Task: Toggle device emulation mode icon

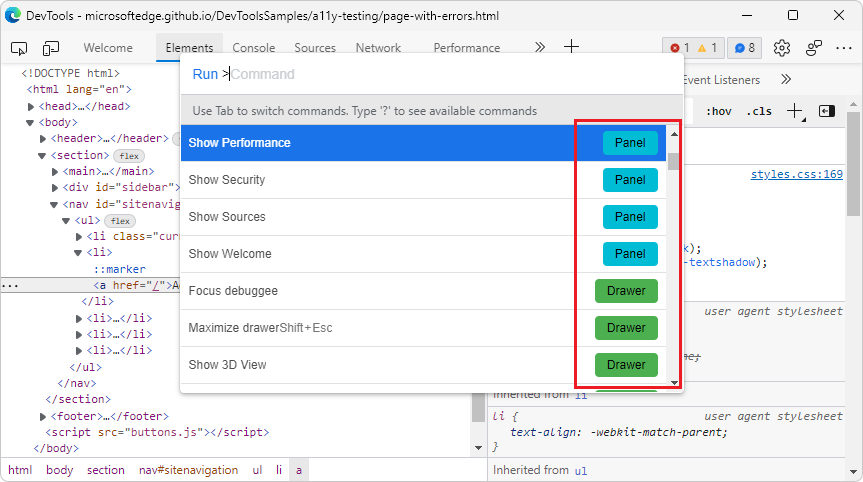Action: [51, 48]
